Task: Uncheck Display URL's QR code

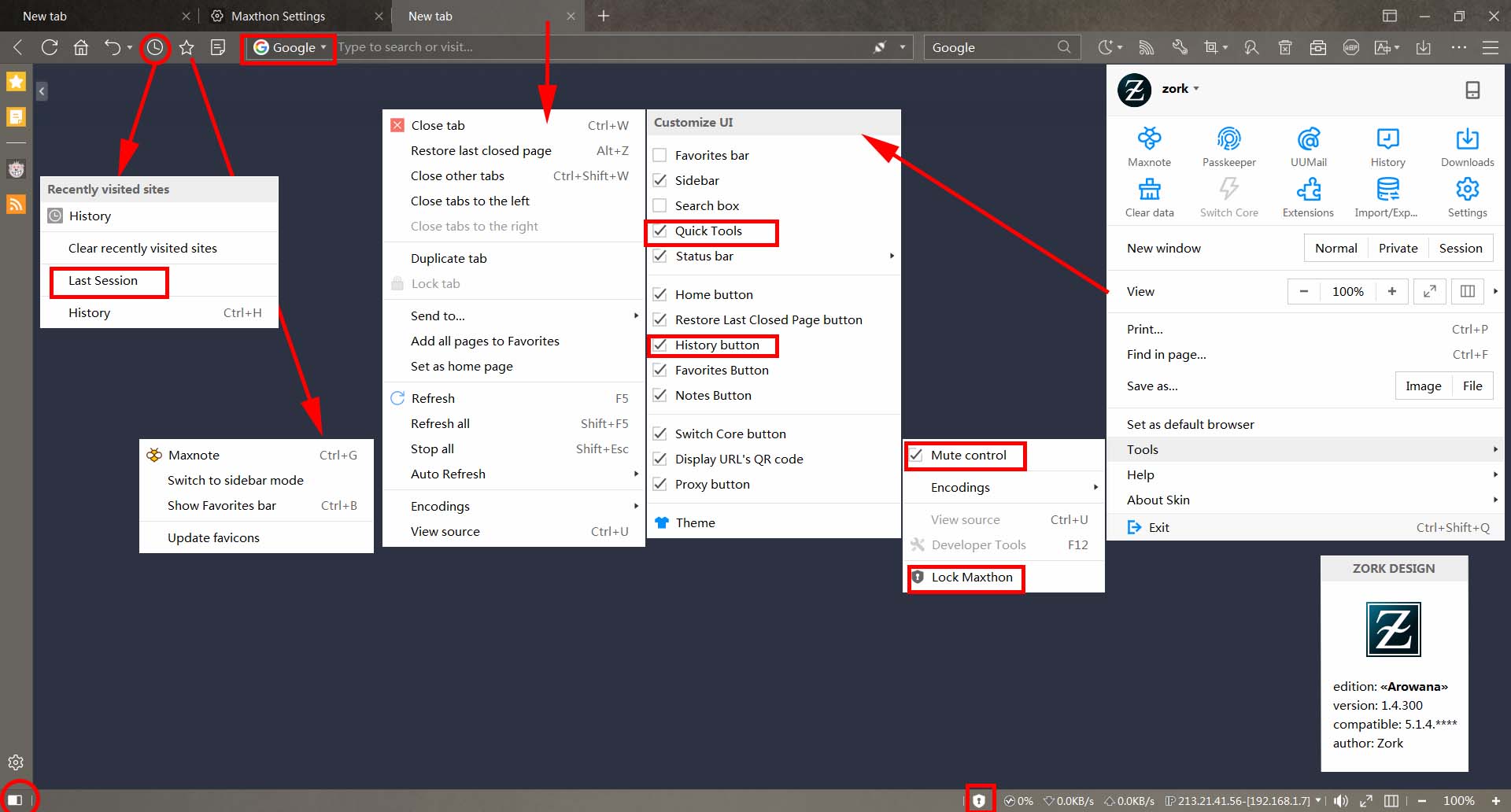Action: [x=660, y=459]
